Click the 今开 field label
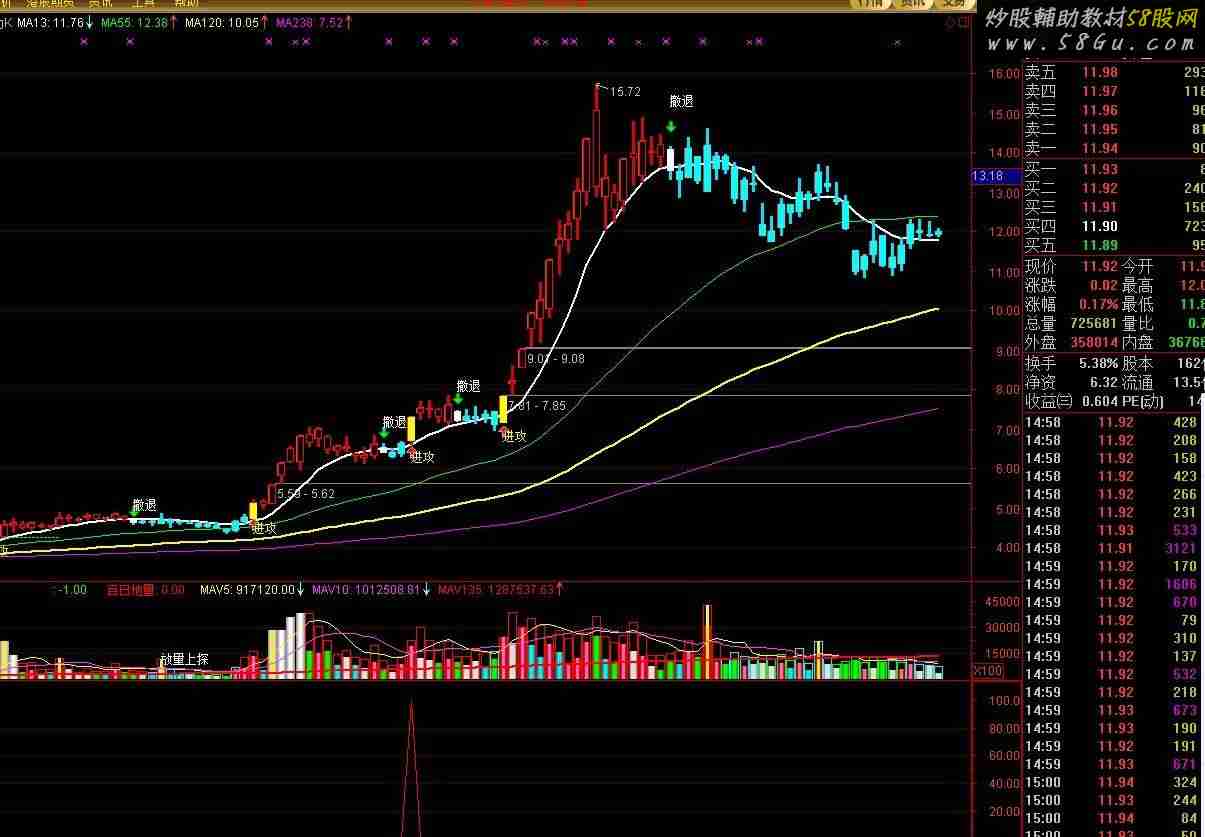The width and height of the screenshot is (1205, 837). [x=1138, y=266]
